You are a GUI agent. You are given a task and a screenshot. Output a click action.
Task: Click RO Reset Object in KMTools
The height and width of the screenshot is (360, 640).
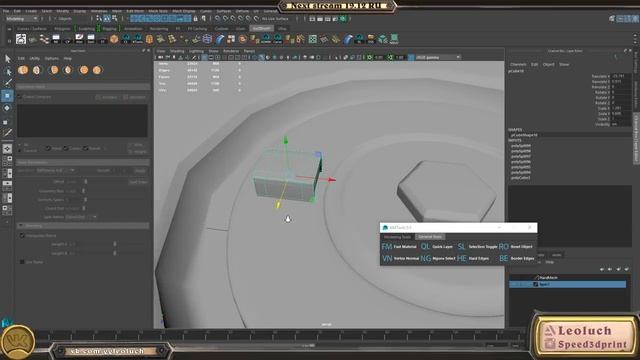point(516,247)
